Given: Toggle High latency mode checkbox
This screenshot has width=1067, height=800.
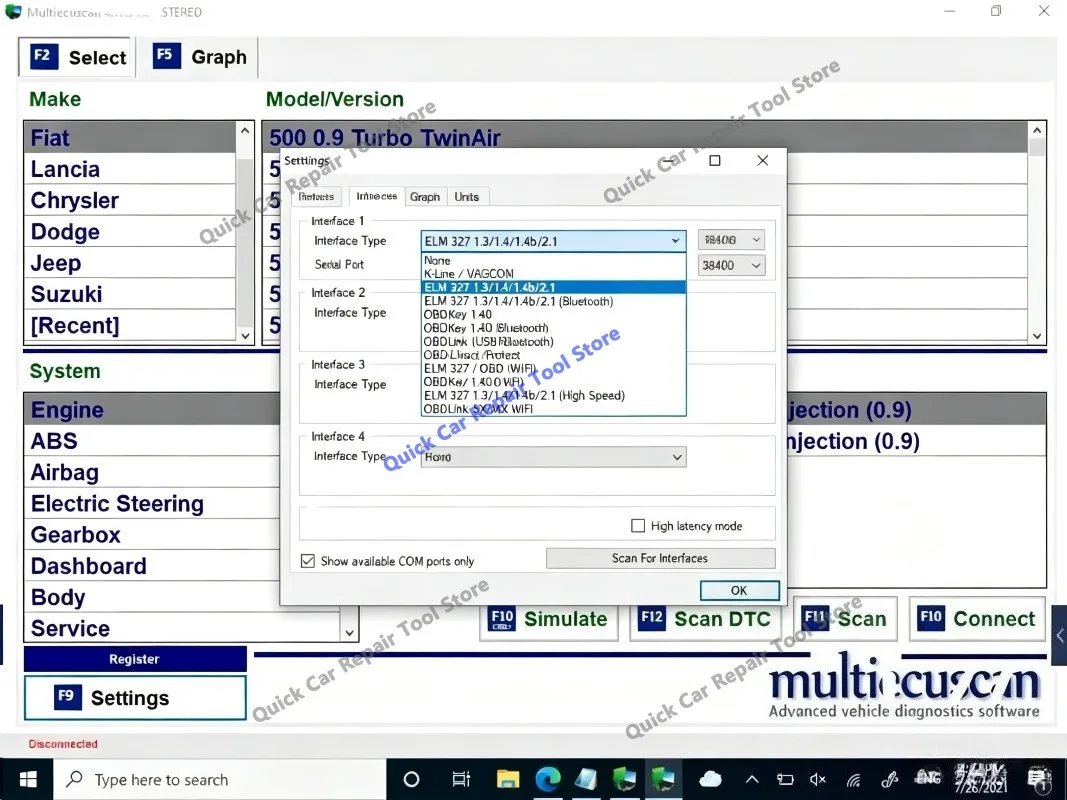Looking at the screenshot, I should coord(638,526).
